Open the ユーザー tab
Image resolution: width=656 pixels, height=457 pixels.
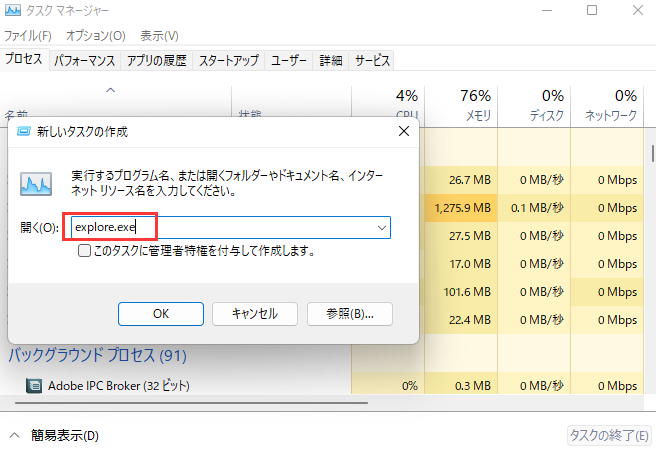click(289, 60)
